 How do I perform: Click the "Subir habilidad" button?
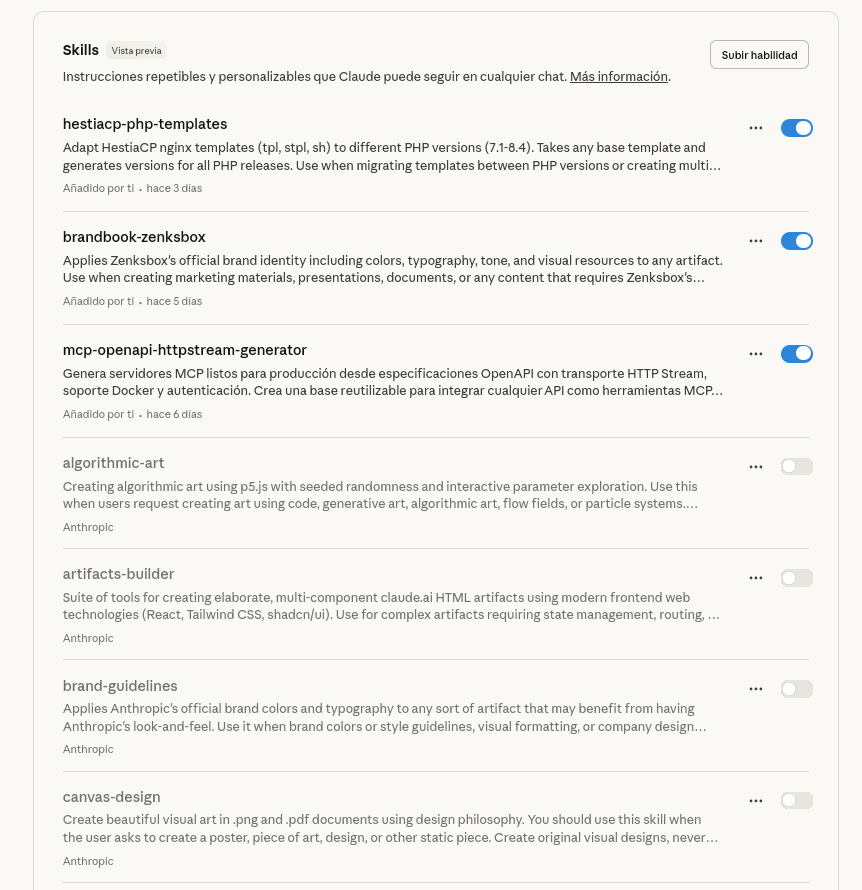[x=759, y=55]
